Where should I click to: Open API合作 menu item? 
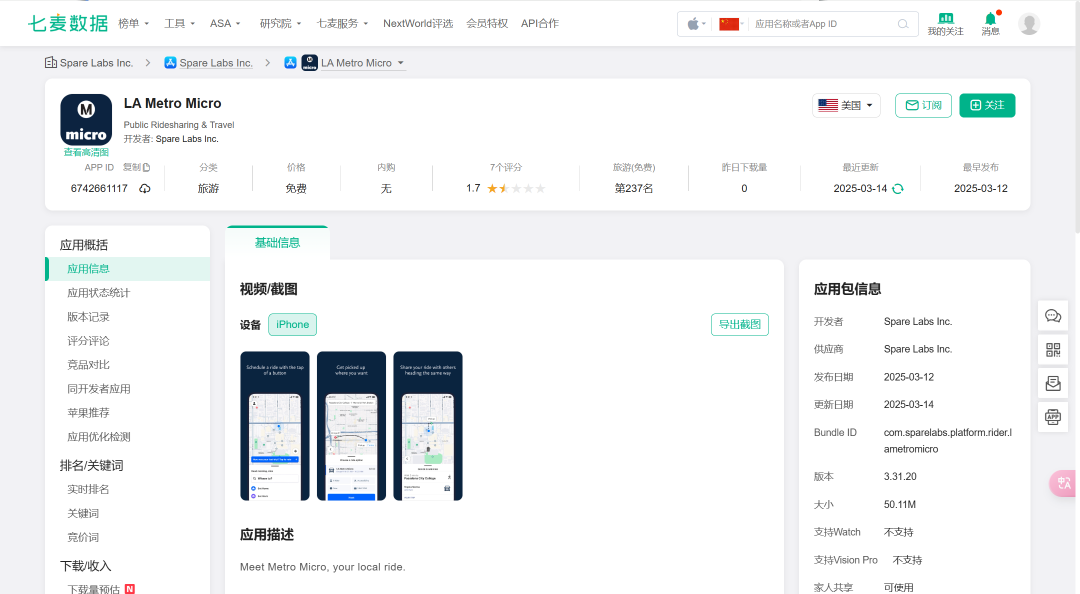[540, 23]
